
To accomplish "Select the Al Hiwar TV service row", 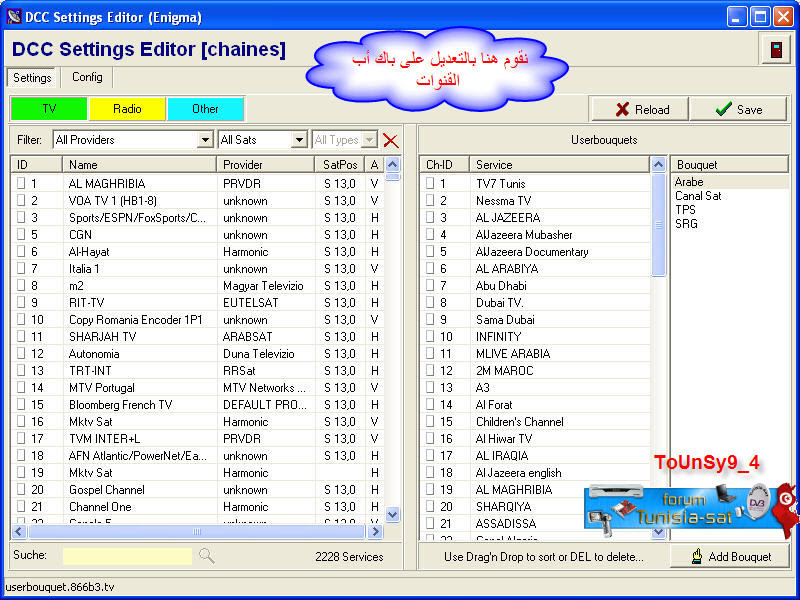I will tap(535, 438).
